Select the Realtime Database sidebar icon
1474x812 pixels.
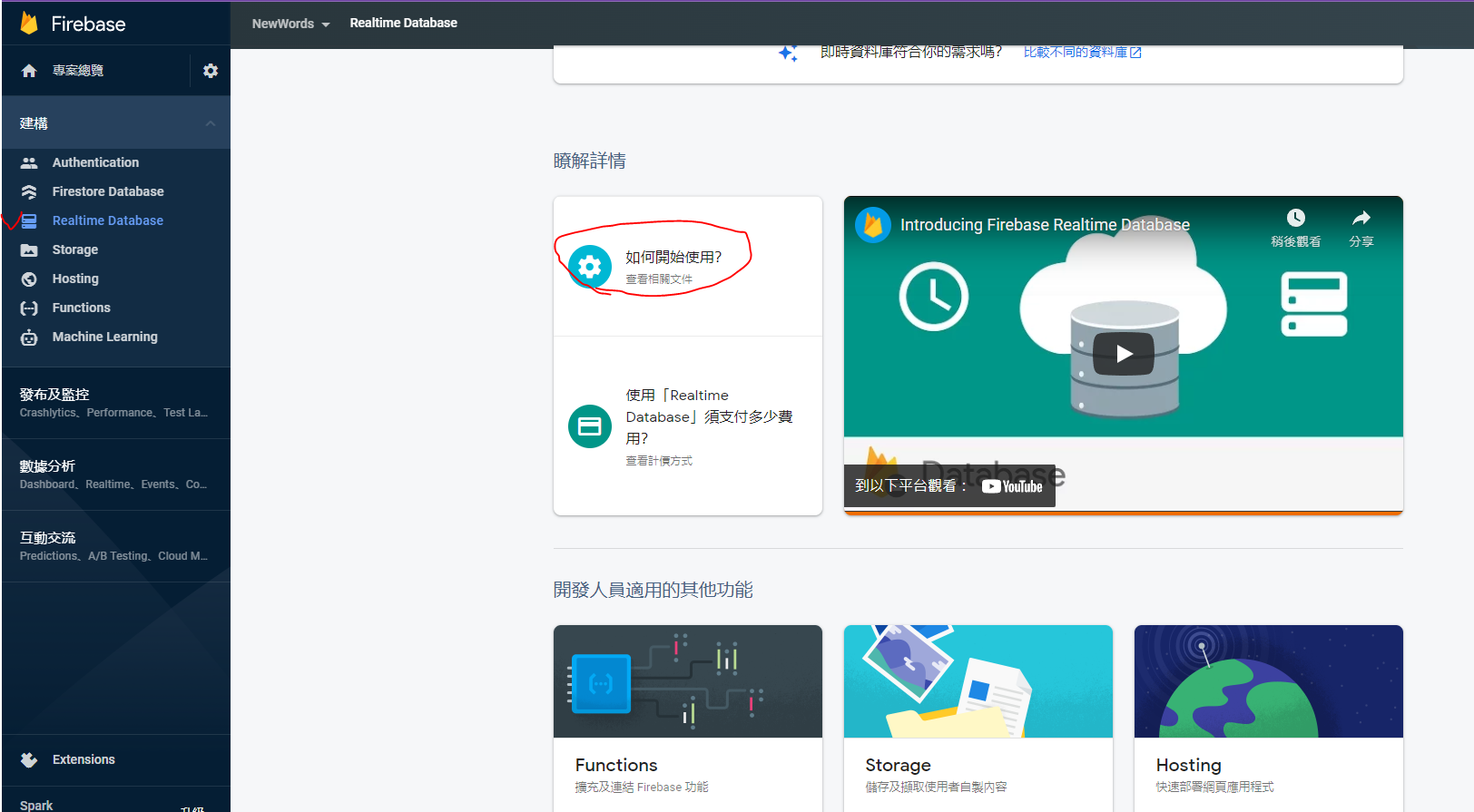(x=29, y=220)
